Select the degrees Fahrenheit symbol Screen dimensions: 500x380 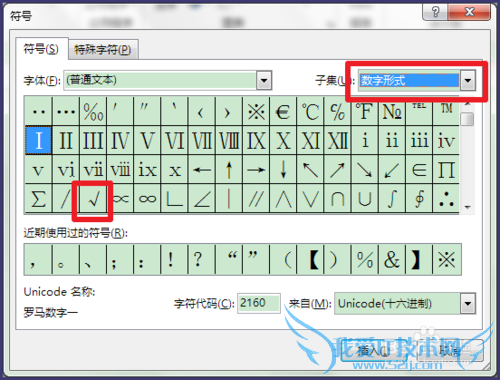[x=365, y=111]
